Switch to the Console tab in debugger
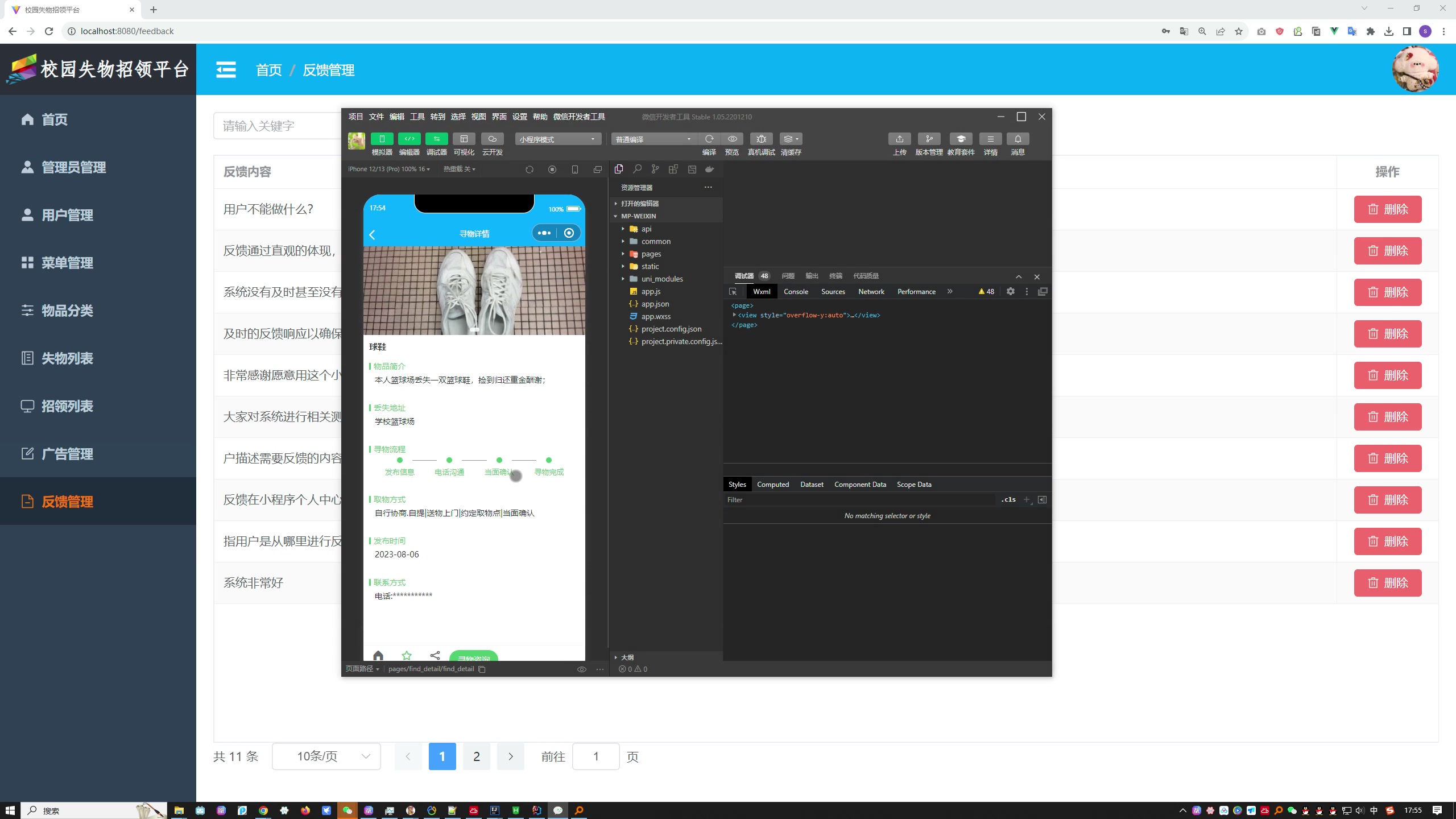The height and width of the screenshot is (819, 1456). 795,291
